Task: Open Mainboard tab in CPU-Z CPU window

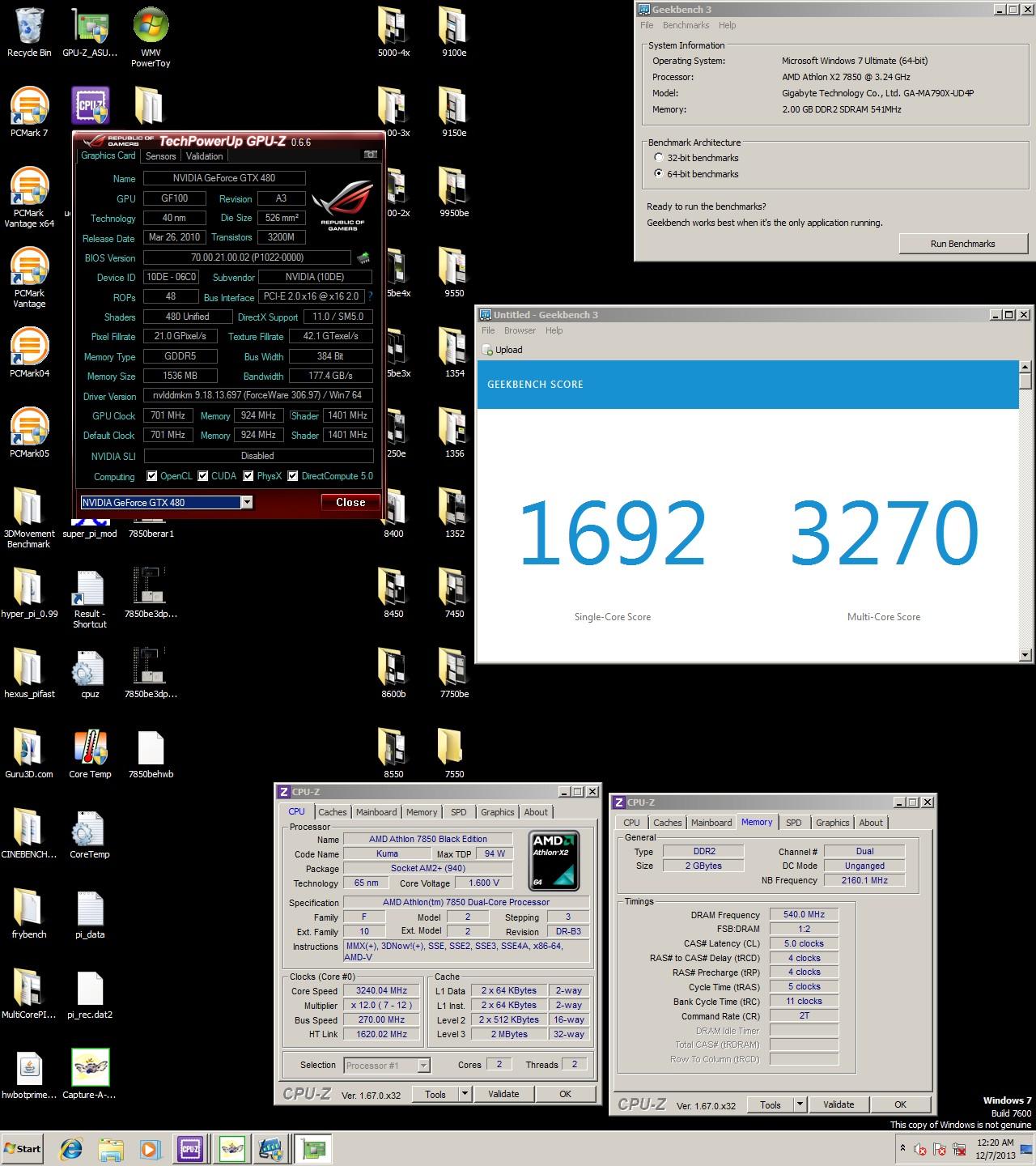Action: pos(376,812)
